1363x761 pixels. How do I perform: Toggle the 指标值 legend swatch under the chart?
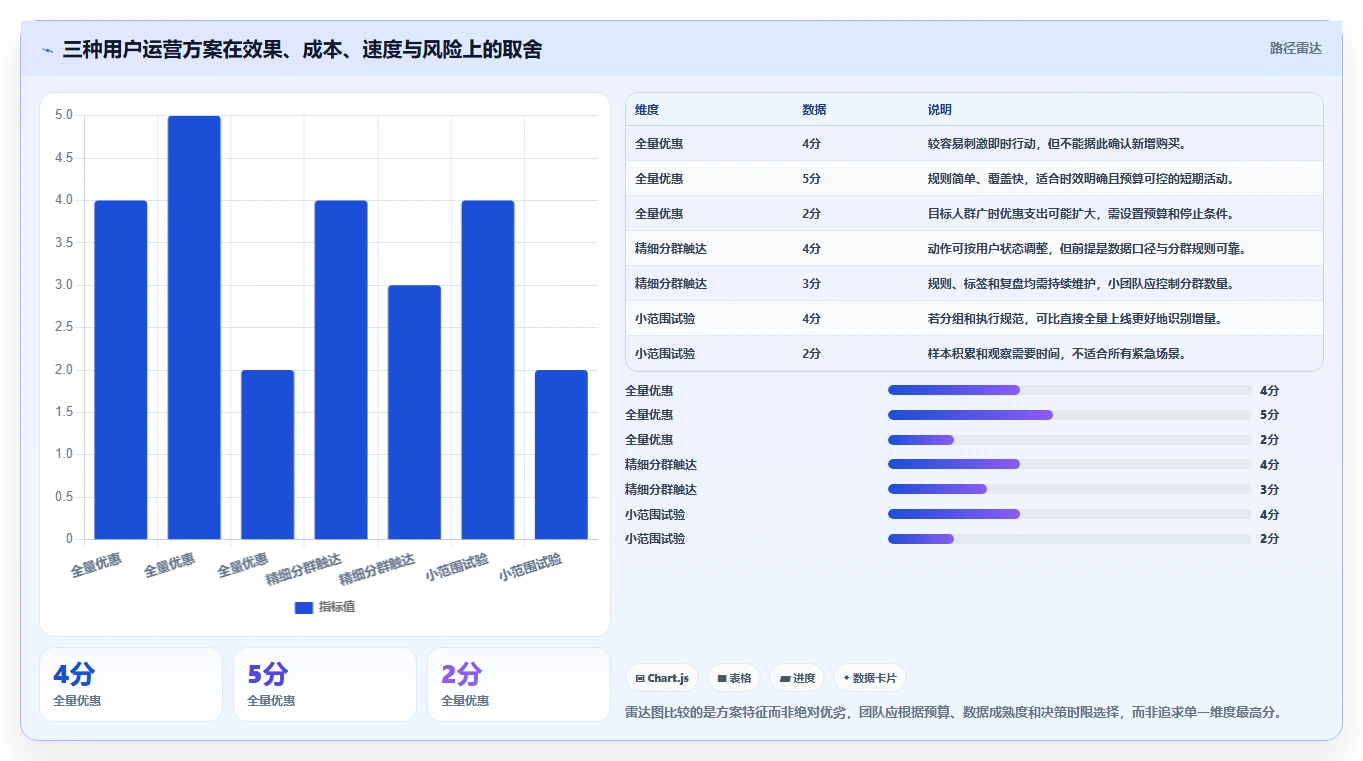[303, 608]
